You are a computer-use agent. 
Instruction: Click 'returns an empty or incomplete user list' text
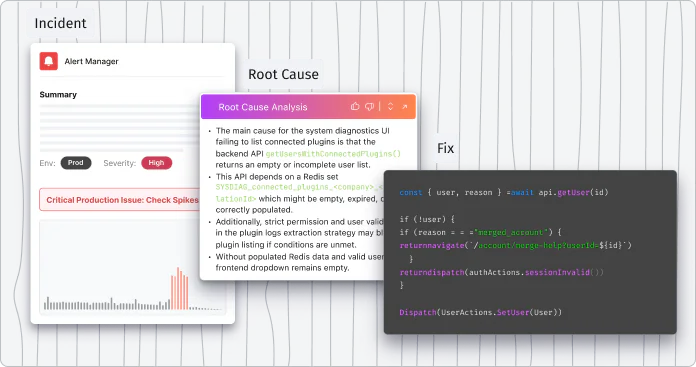[x=293, y=165]
